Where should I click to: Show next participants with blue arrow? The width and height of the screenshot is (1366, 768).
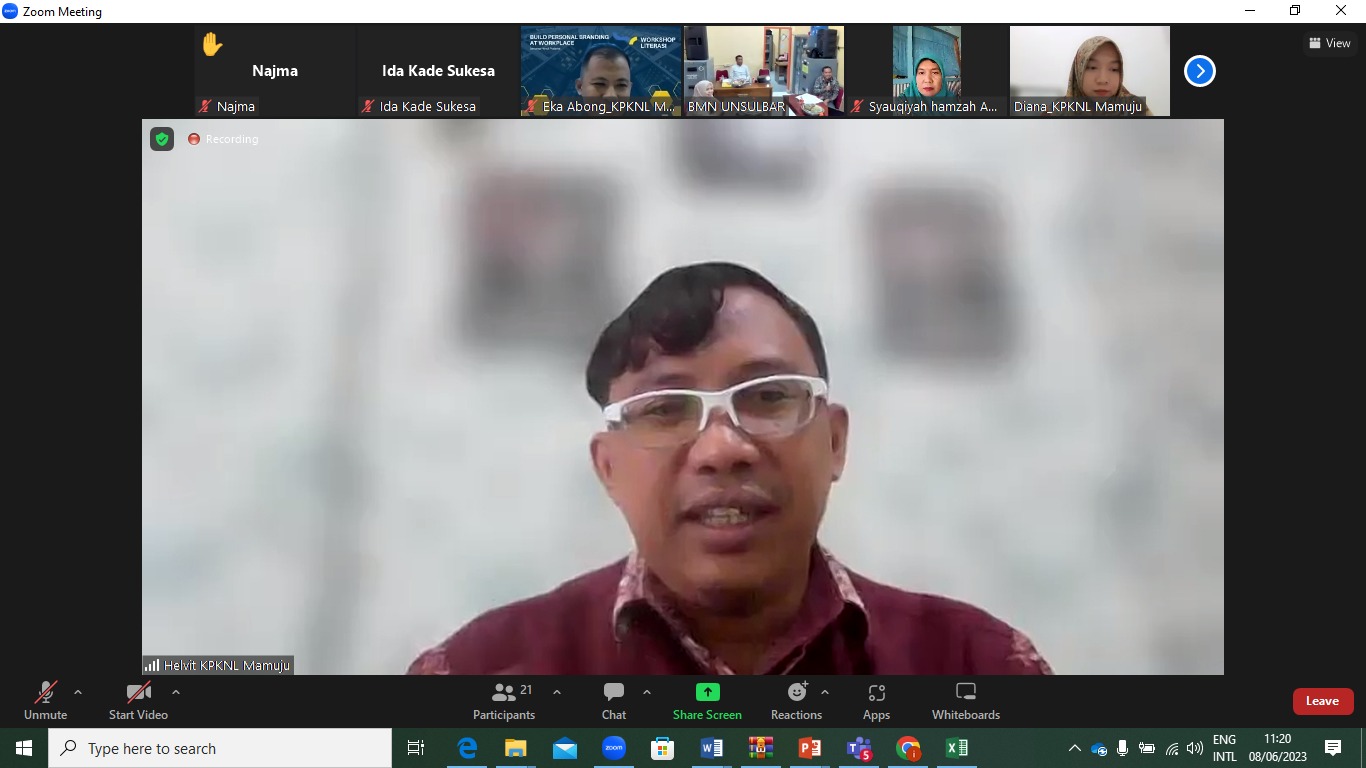(x=1199, y=71)
